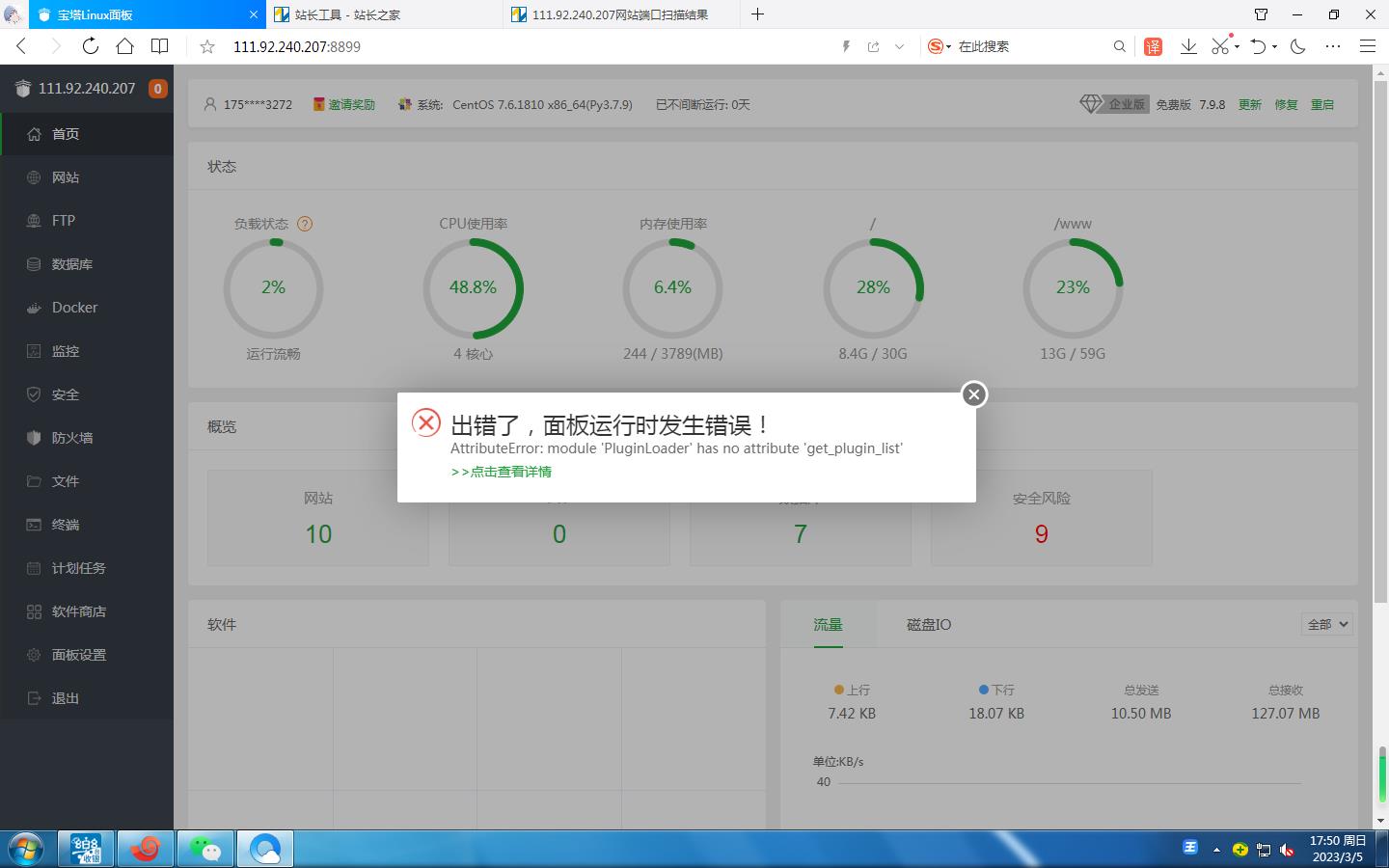Open Docker in the sidebar
This screenshot has height=868, width=1389.
[87, 308]
